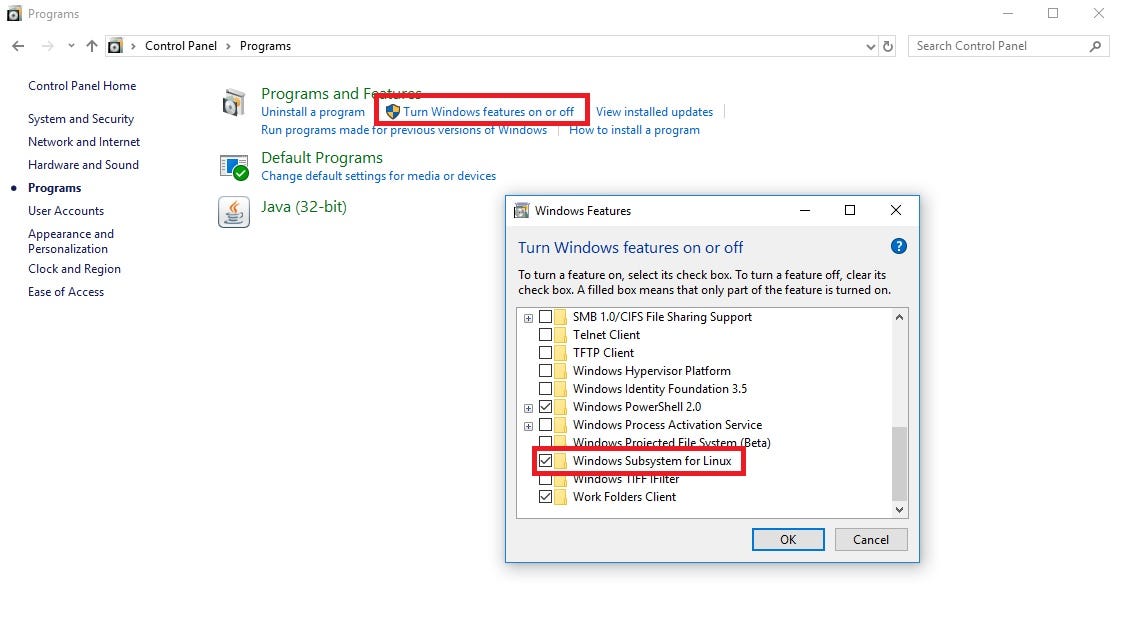Open the Default Programs heading link
The image size is (1122, 630).
pos(322,158)
